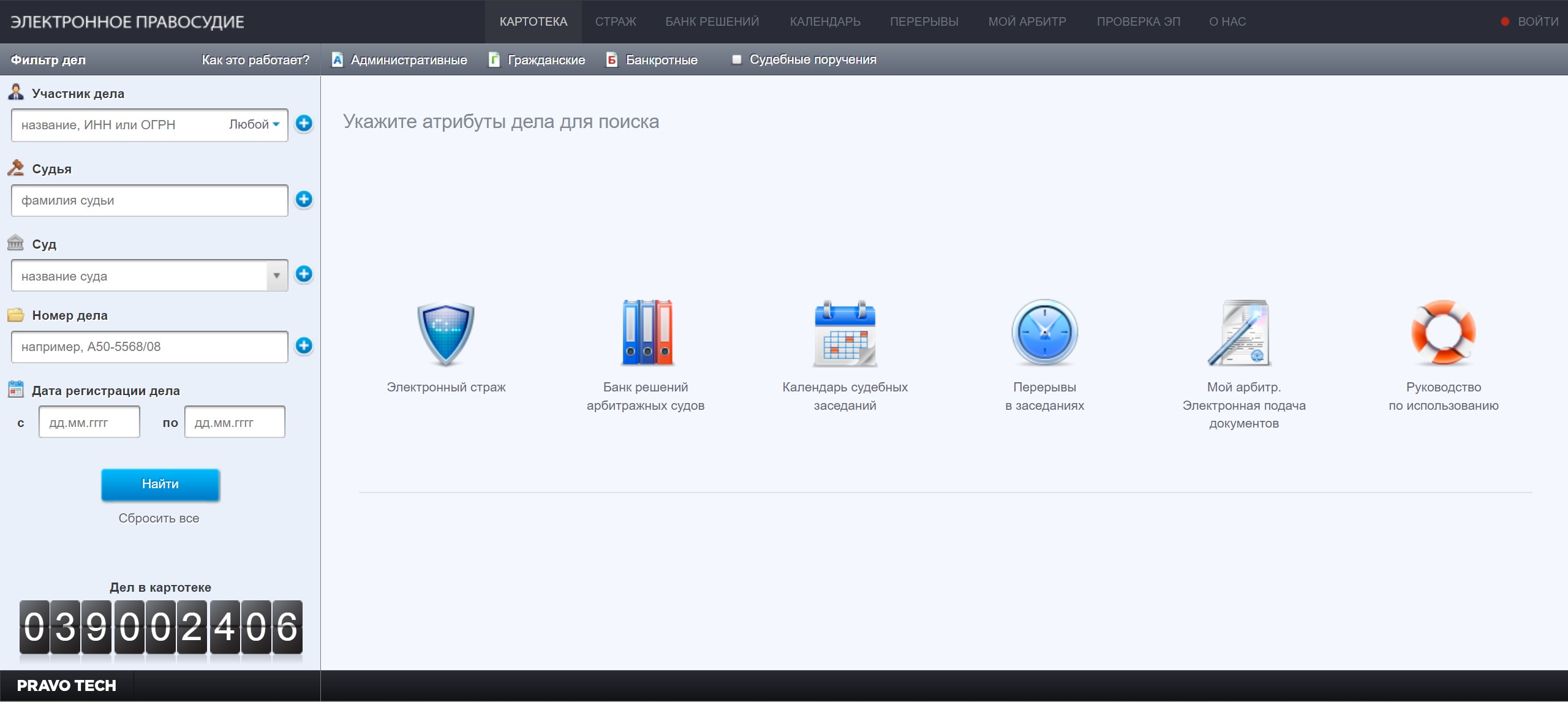Add another case participant with plus icon
This screenshot has height=702, width=1568.
click(x=304, y=124)
